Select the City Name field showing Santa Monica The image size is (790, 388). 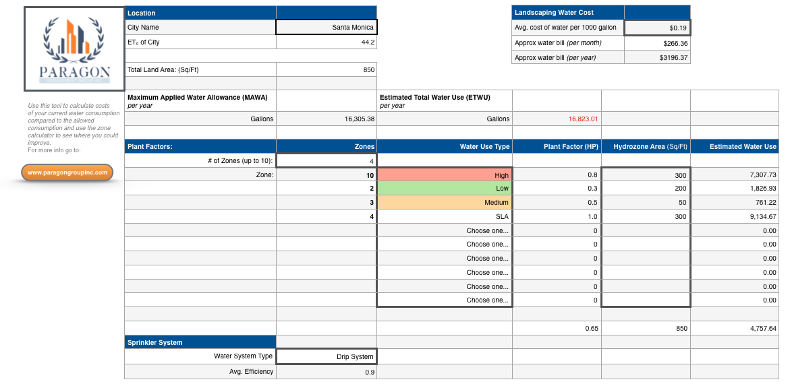(x=326, y=27)
